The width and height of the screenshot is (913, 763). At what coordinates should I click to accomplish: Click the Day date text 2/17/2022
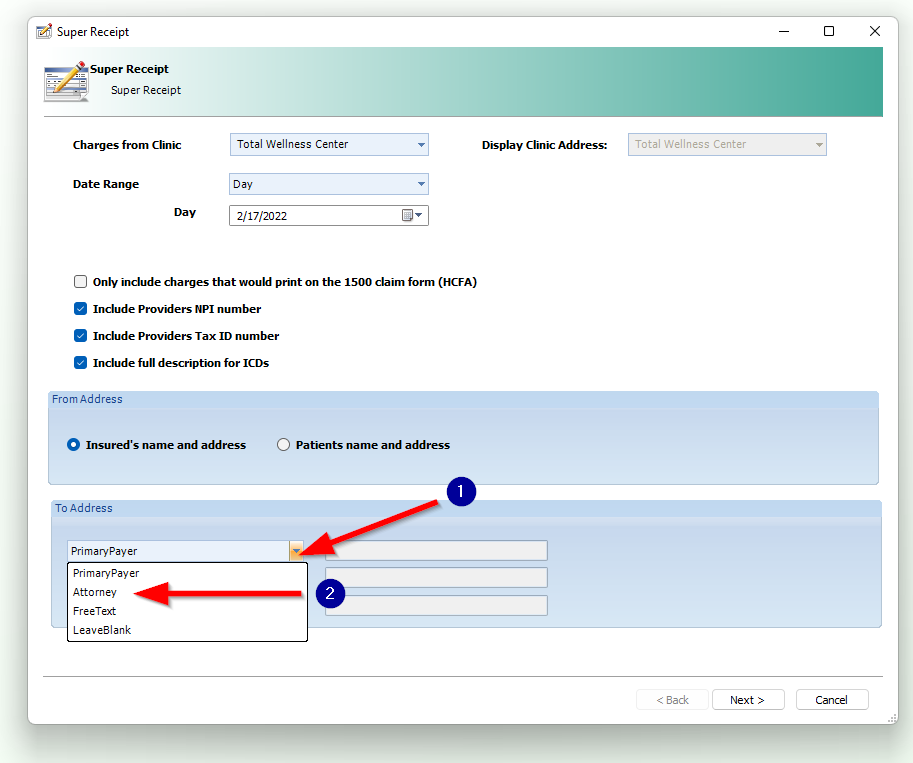[262, 216]
